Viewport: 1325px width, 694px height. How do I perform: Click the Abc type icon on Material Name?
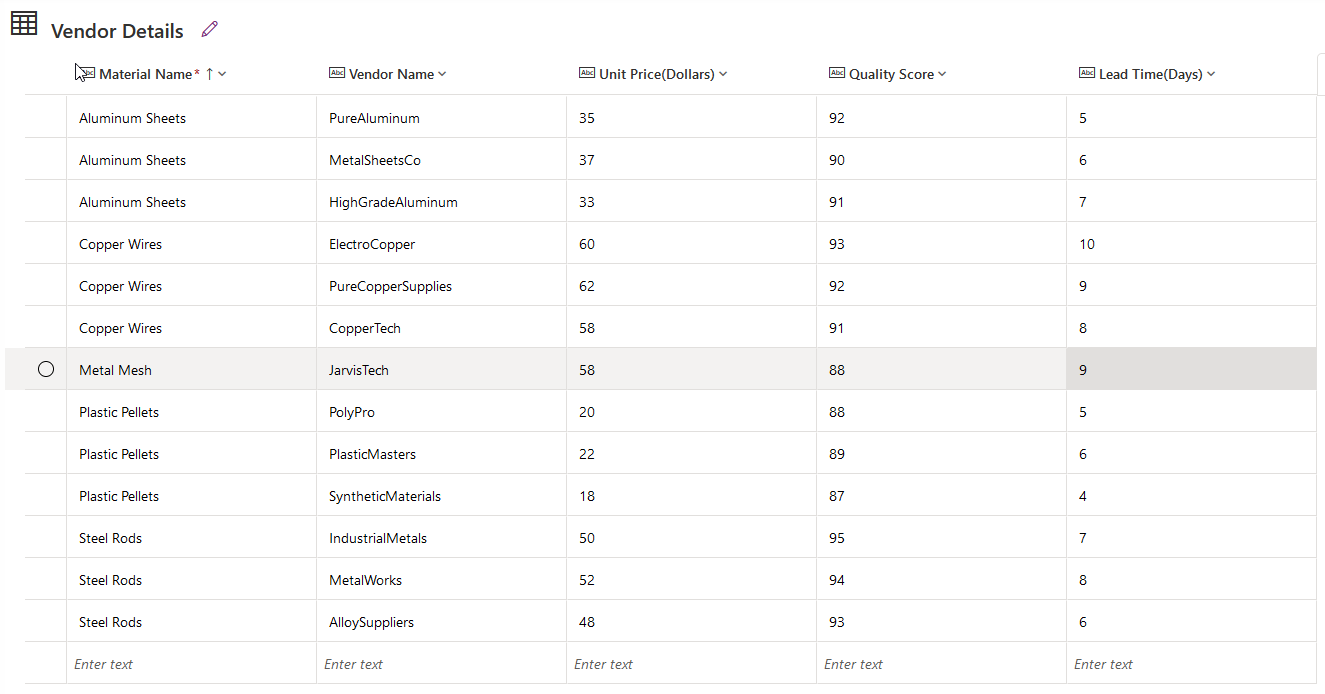coord(89,73)
